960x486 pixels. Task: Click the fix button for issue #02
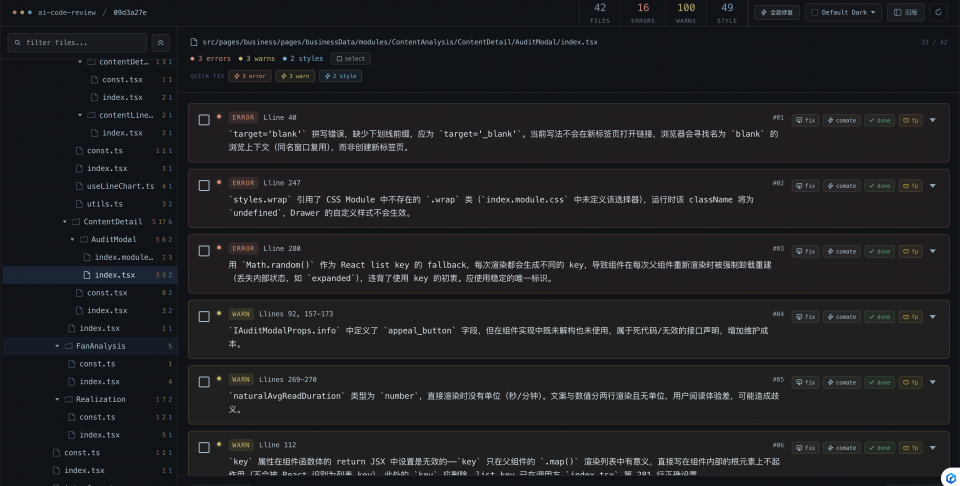coord(805,186)
